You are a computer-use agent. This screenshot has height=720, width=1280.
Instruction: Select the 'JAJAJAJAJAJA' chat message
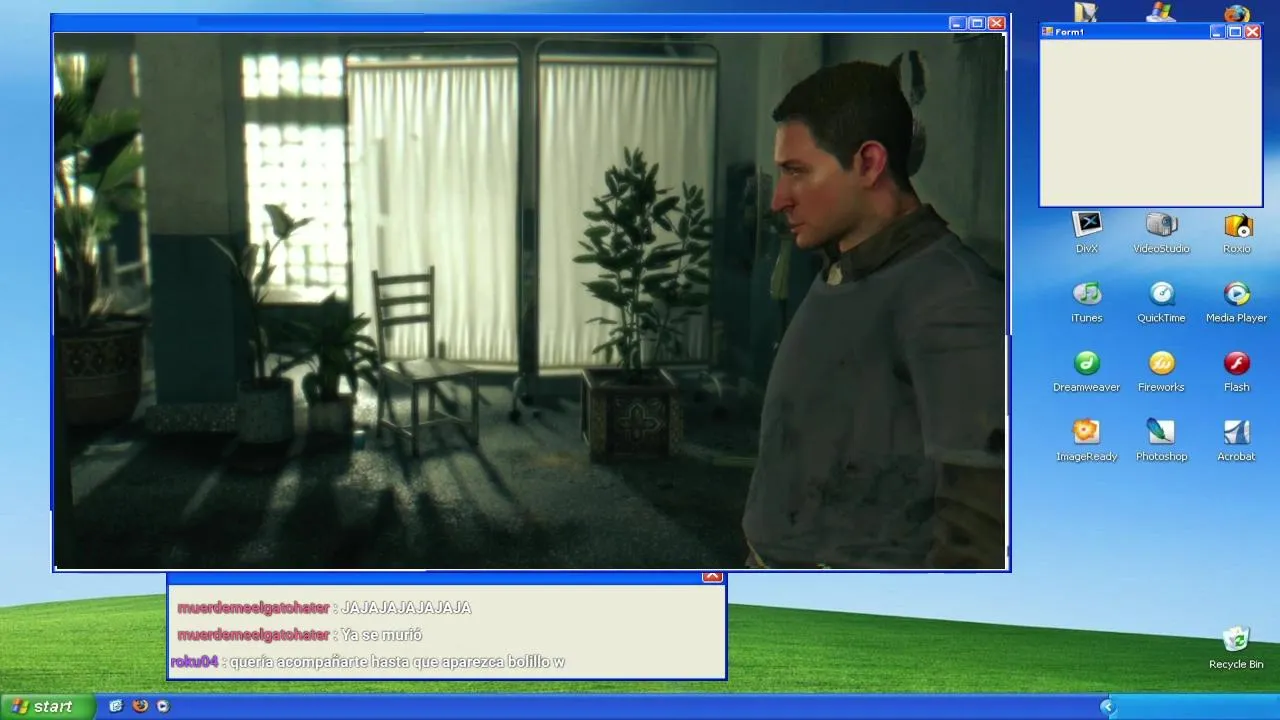click(406, 608)
